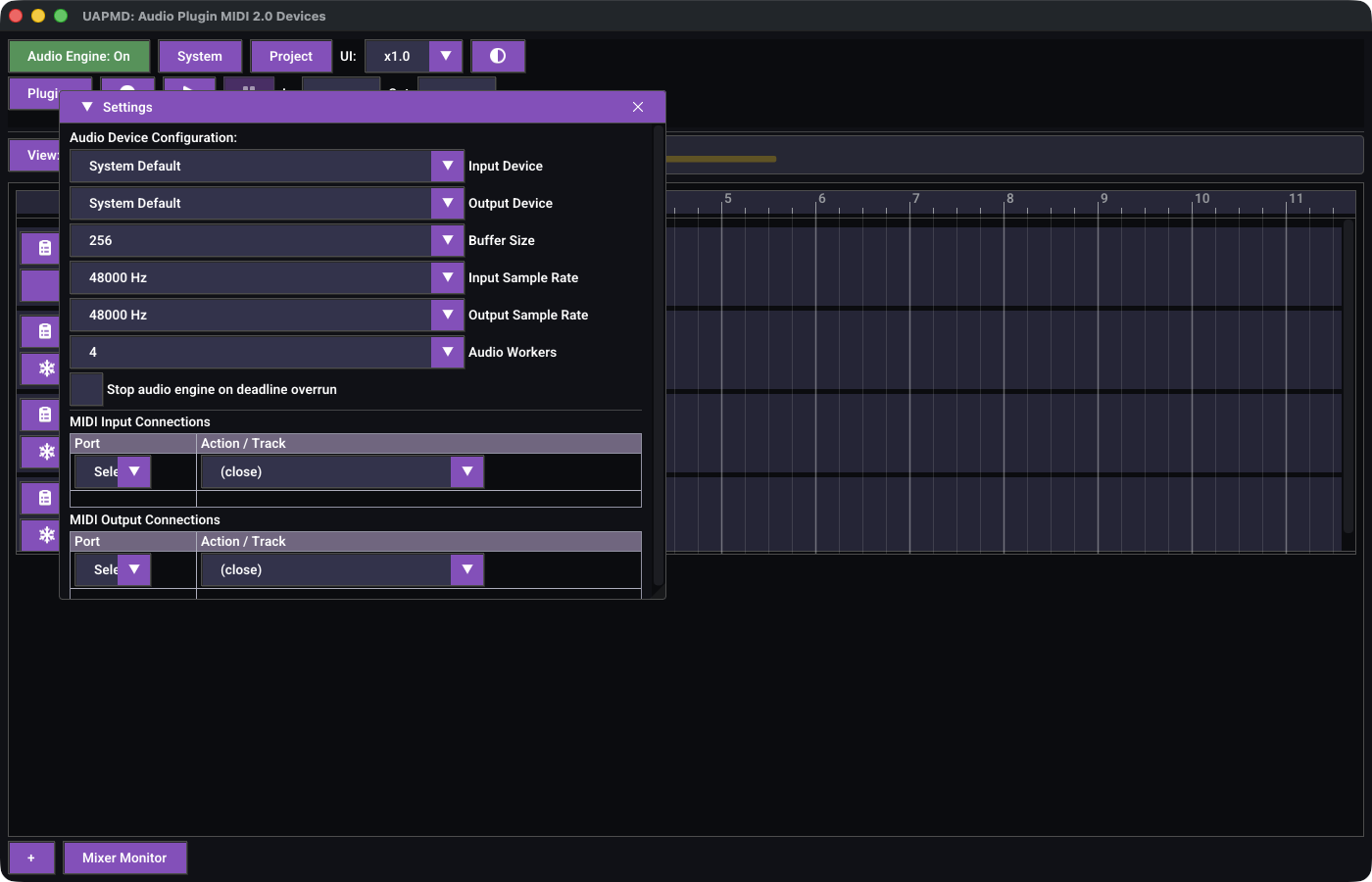Toggle the Audio Engine On button
Image resolution: width=1372 pixels, height=882 pixels.
coord(79,57)
